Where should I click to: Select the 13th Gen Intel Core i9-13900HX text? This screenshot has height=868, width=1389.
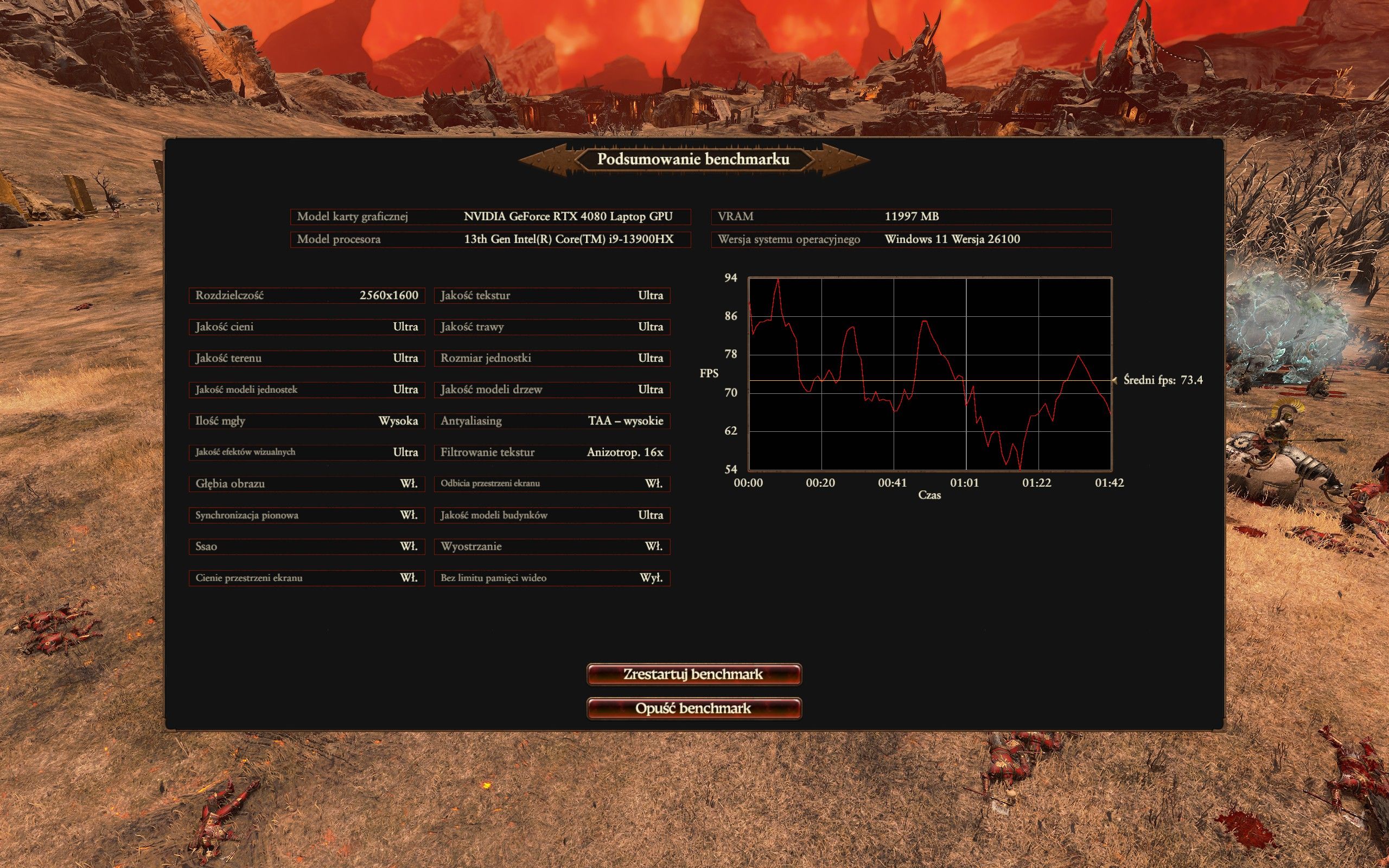click(x=568, y=239)
